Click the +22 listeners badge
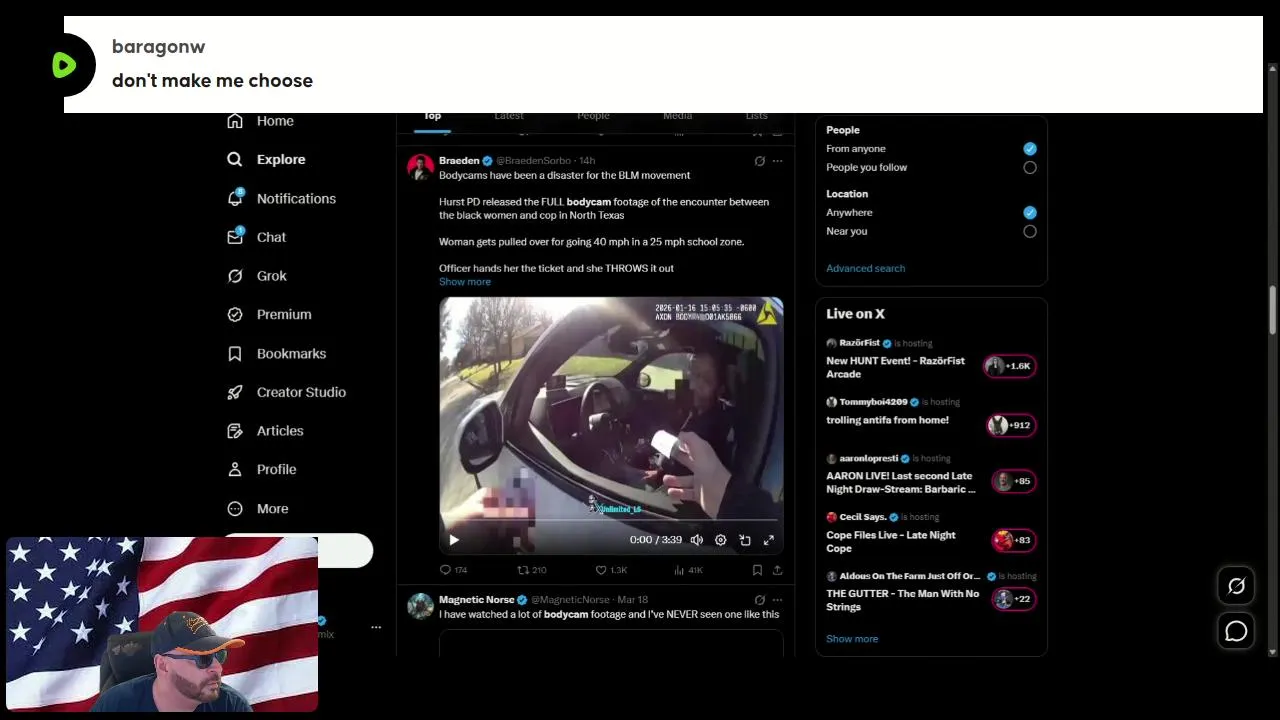This screenshot has width=1280, height=720. (x=1013, y=599)
